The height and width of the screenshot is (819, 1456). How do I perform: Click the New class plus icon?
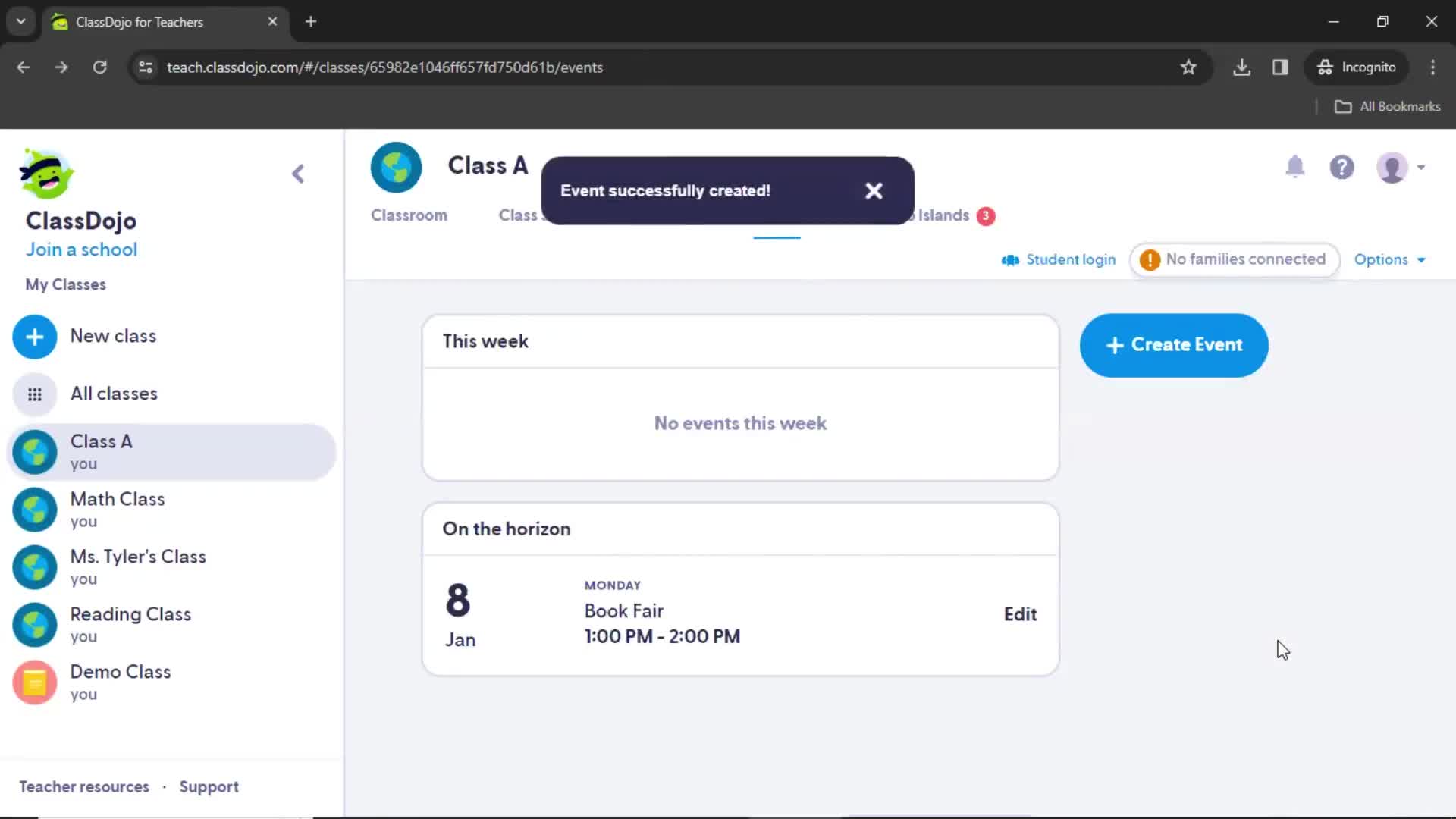point(34,335)
